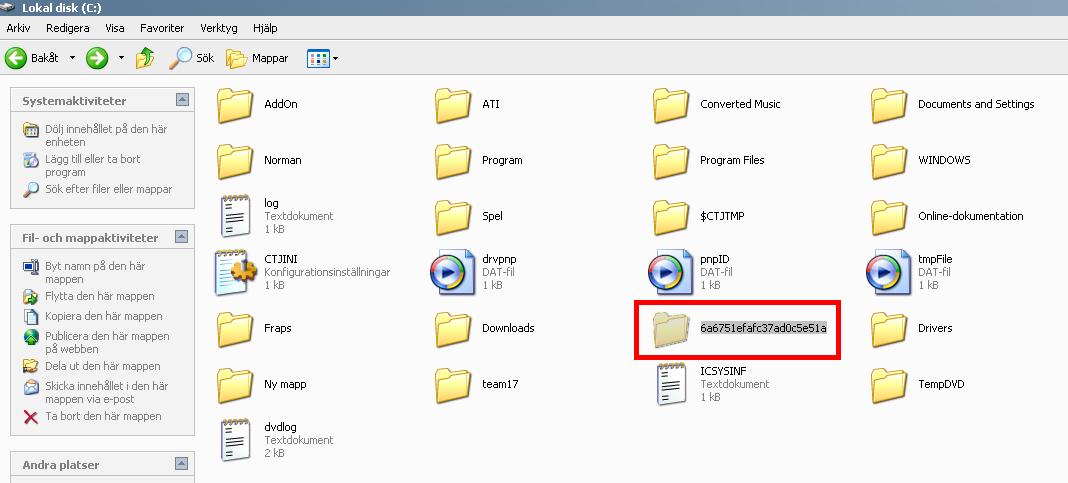Click the 6a6751efafc37ad0c5e51a folder icon

tap(671, 328)
